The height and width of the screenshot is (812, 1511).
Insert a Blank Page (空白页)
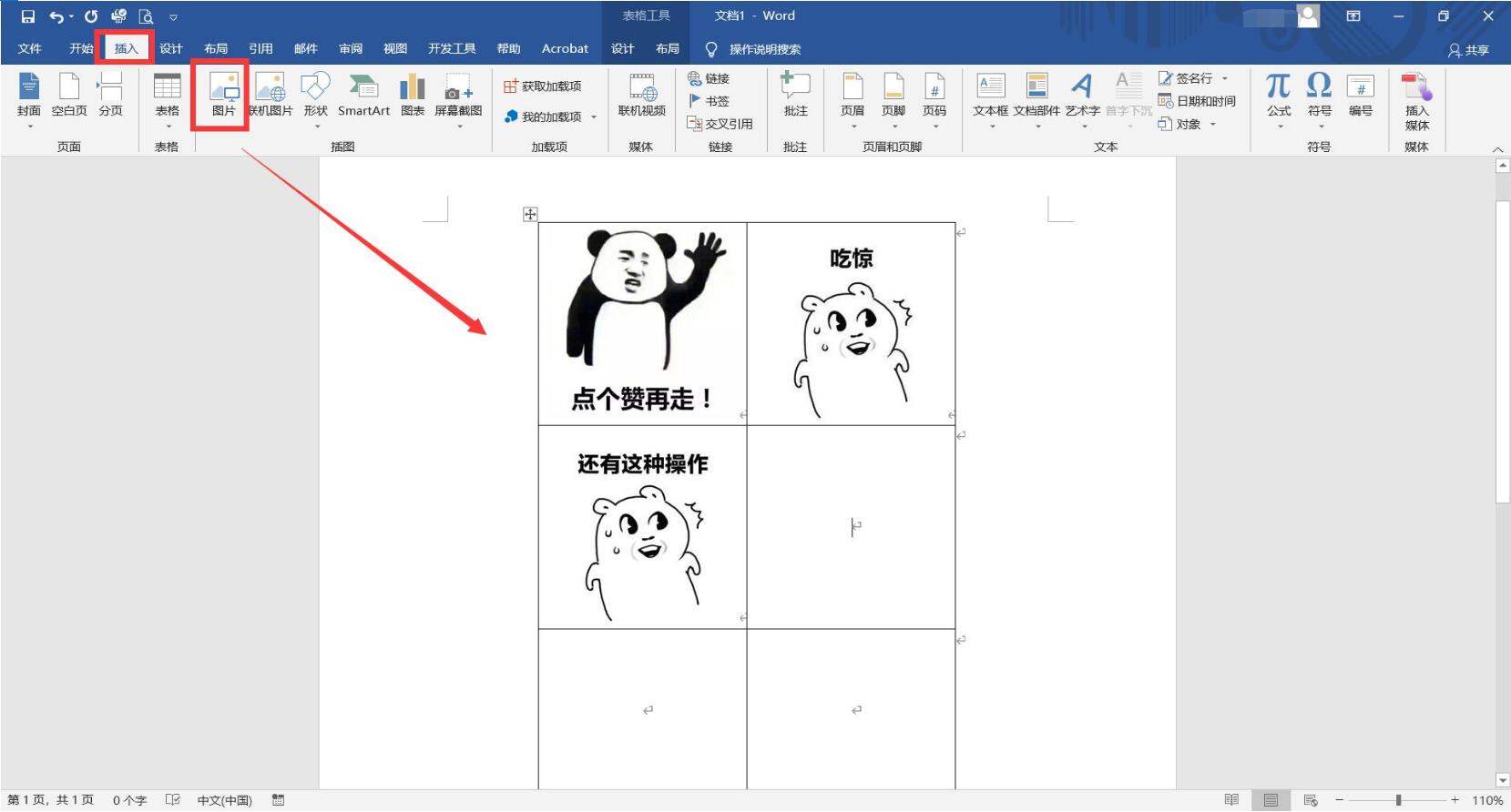(x=69, y=96)
